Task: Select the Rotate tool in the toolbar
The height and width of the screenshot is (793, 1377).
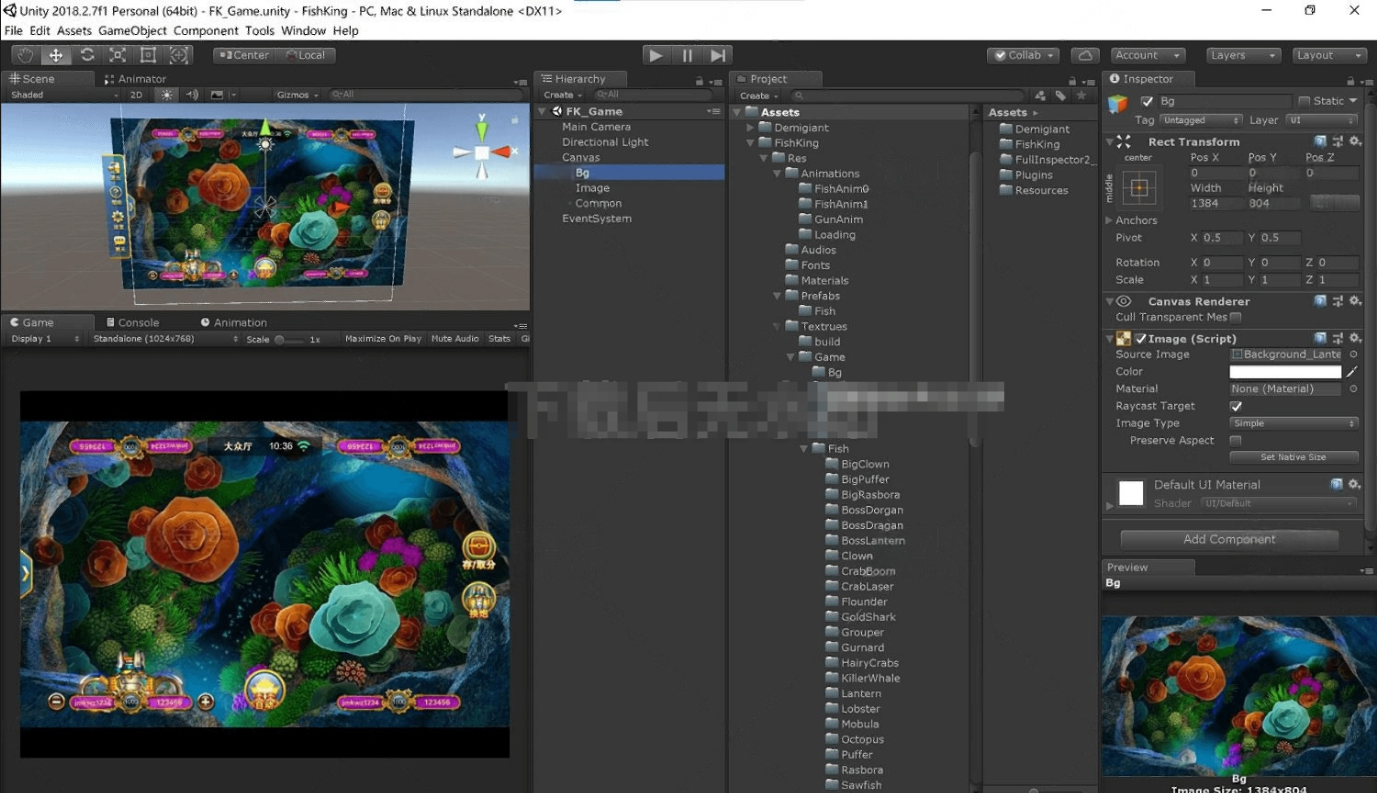Action: point(87,55)
